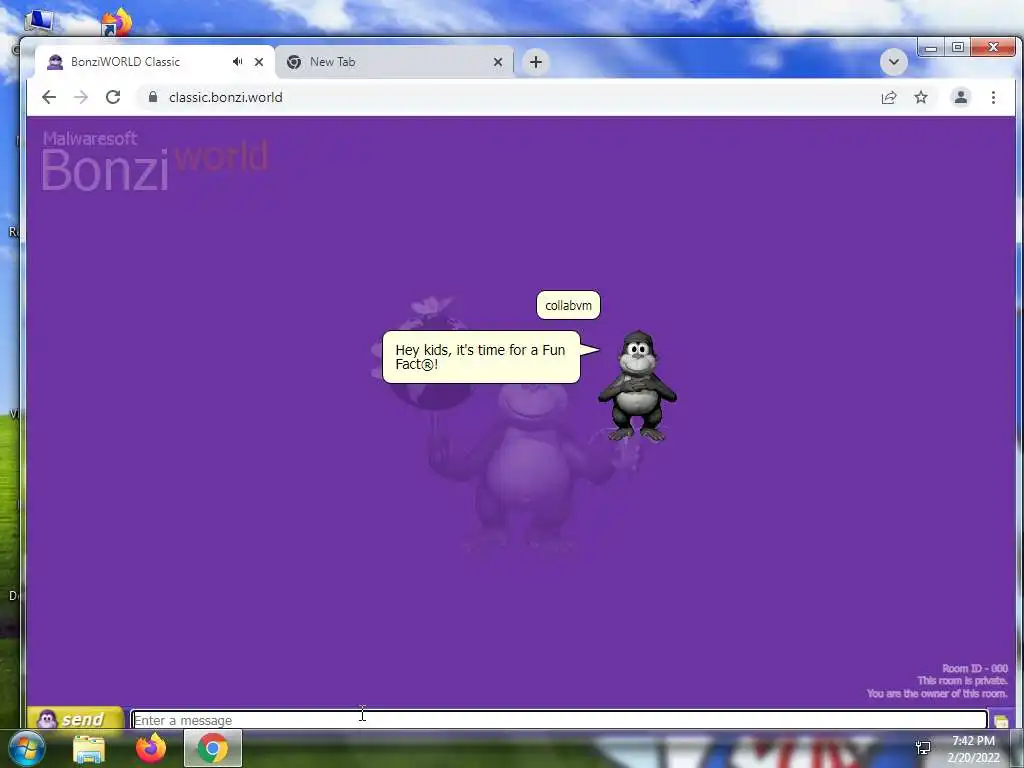The height and width of the screenshot is (768, 1024).
Task: Click the yellow icon right of message box
Action: (1001, 721)
